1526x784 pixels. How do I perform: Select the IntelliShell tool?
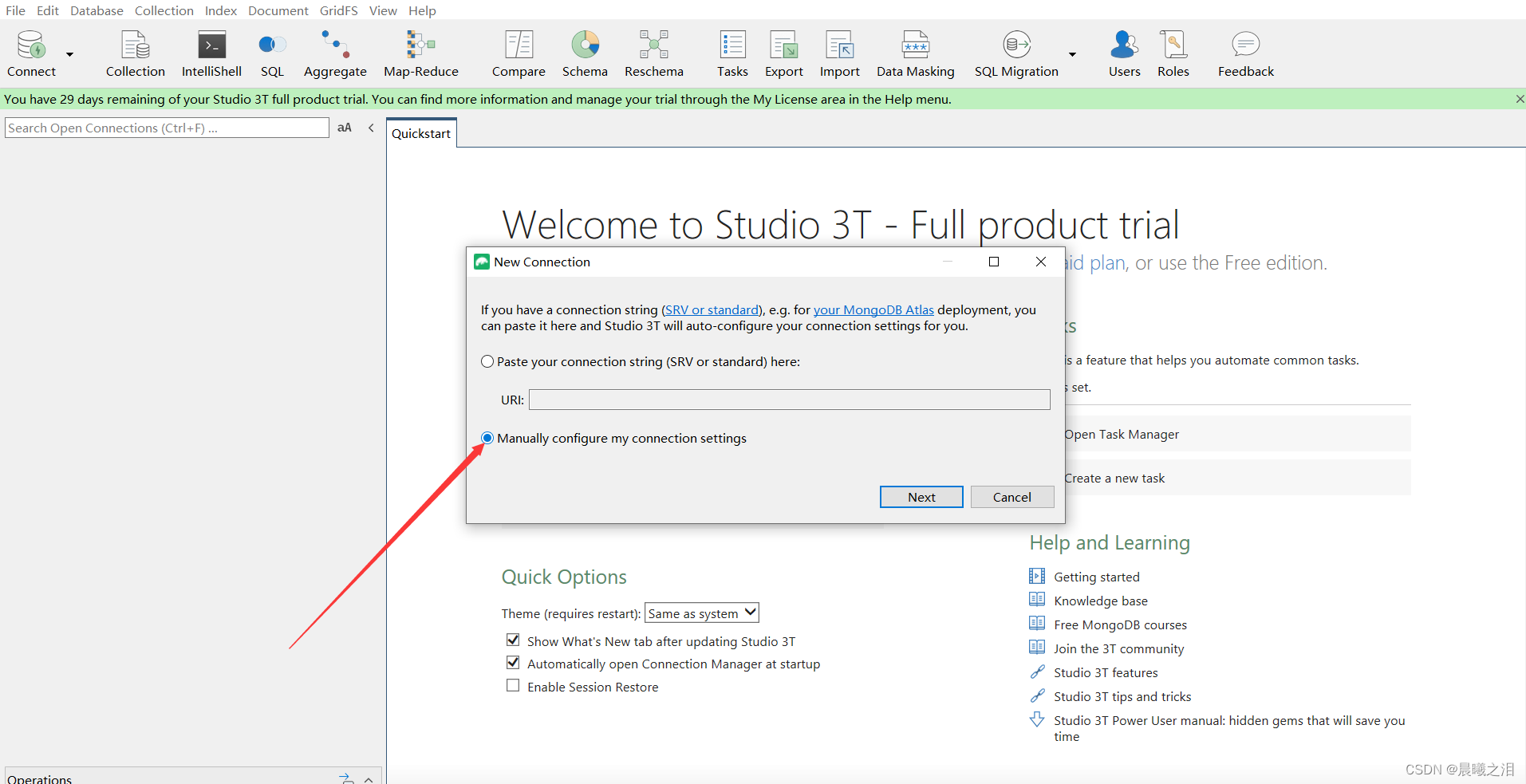(211, 53)
